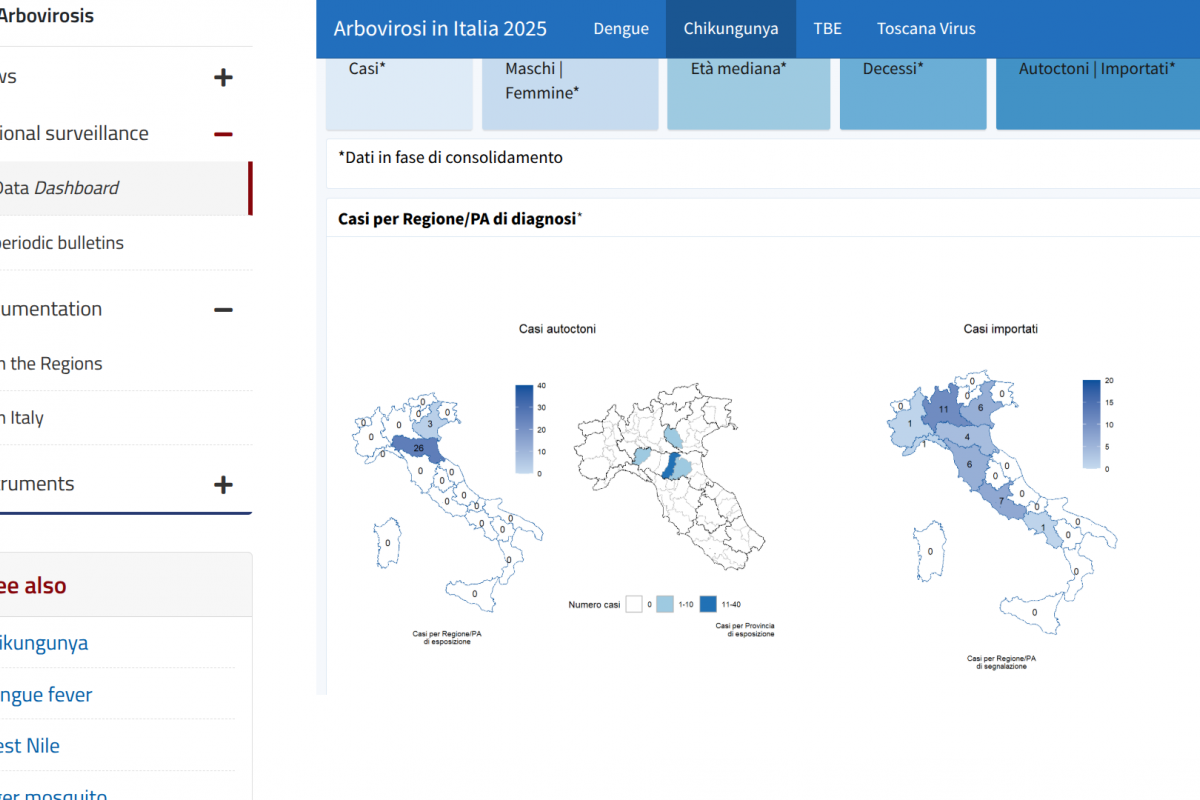Click the 1-10 light blue legend swatch

664,604
